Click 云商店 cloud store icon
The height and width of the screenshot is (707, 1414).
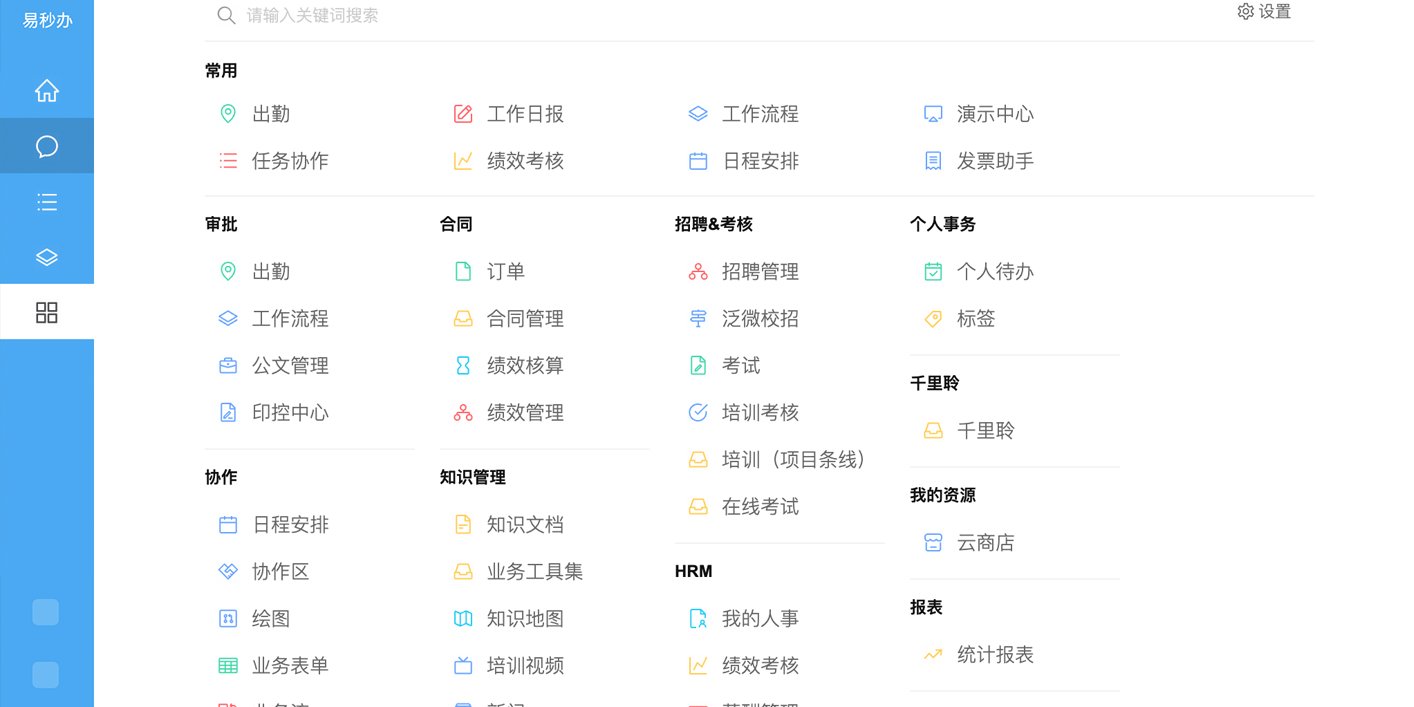click(x=933, y=543)
